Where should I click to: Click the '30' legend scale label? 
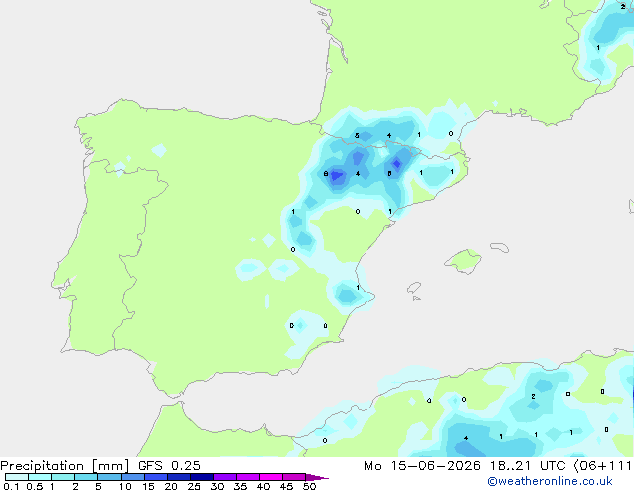(217, 486)
